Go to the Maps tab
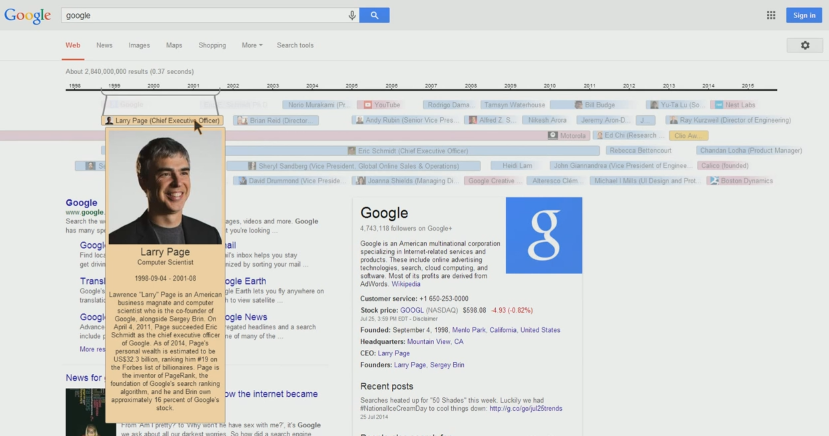Viewport: 829px width, 436px height. 174,45
